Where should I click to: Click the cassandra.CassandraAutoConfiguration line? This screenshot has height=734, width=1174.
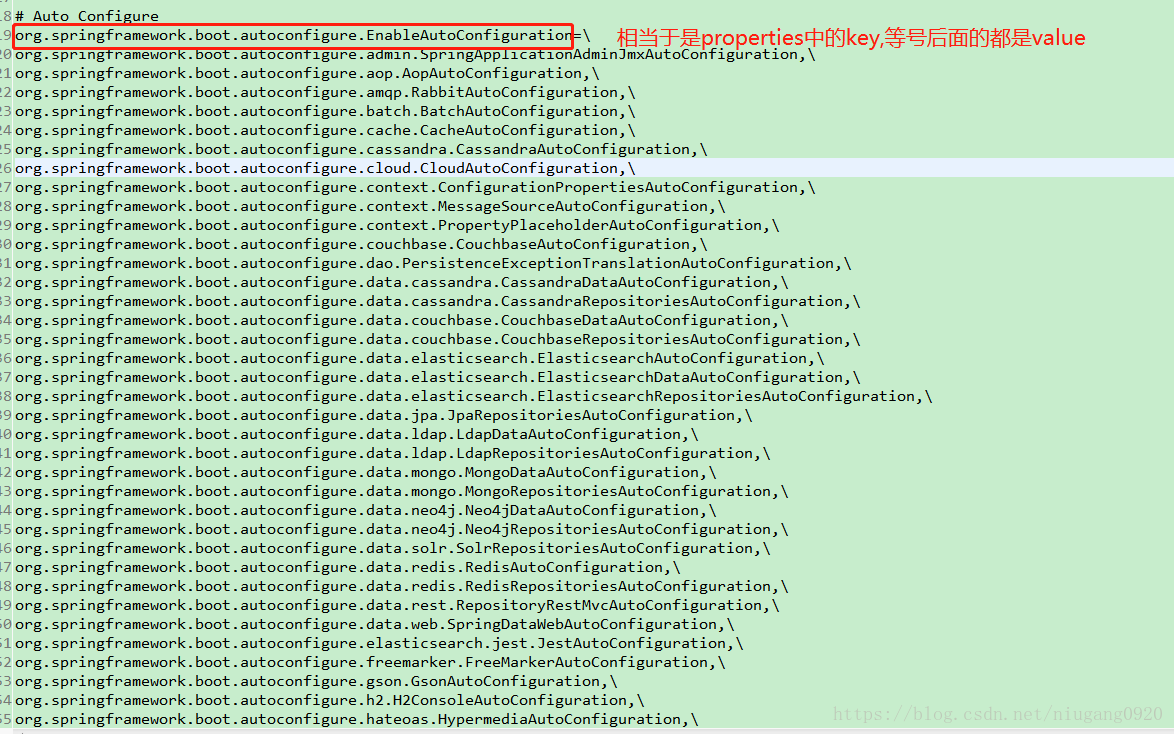pyautogui.click(x=361, y=149)
